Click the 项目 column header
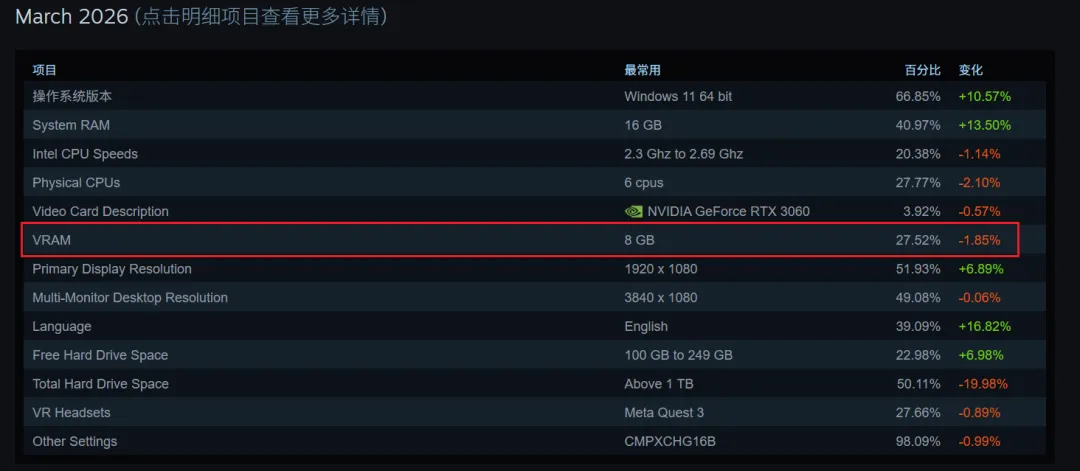The width and height of the screenshot is (1080, 471). 44,70
